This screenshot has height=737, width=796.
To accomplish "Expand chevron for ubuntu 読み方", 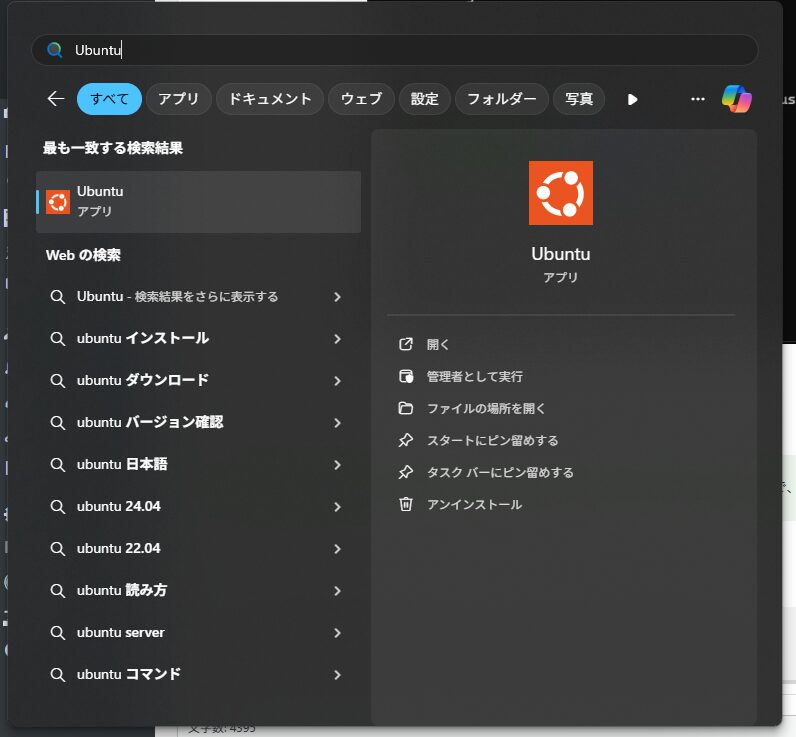I will tap(338, 591).
